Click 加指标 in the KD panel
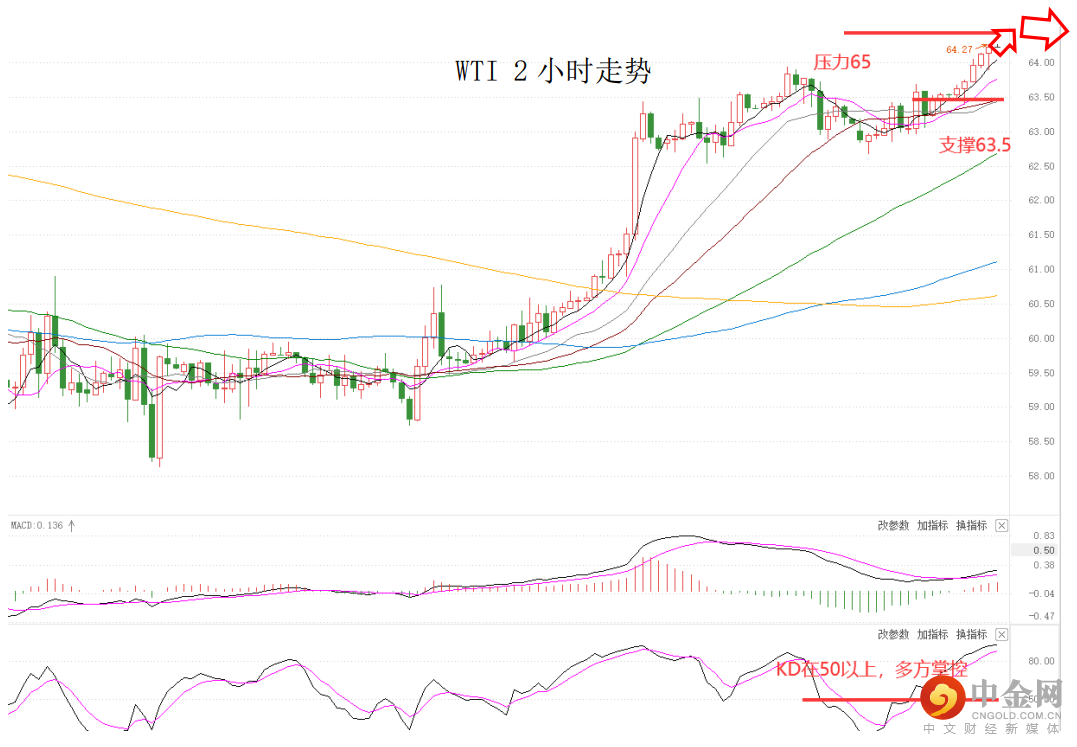The width and height of the screenshot is (1077, 747). [932, 634]
